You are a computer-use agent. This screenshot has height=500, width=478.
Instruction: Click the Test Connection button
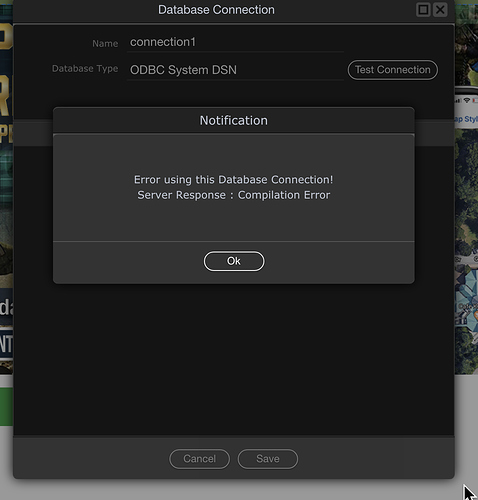point(392,70)
